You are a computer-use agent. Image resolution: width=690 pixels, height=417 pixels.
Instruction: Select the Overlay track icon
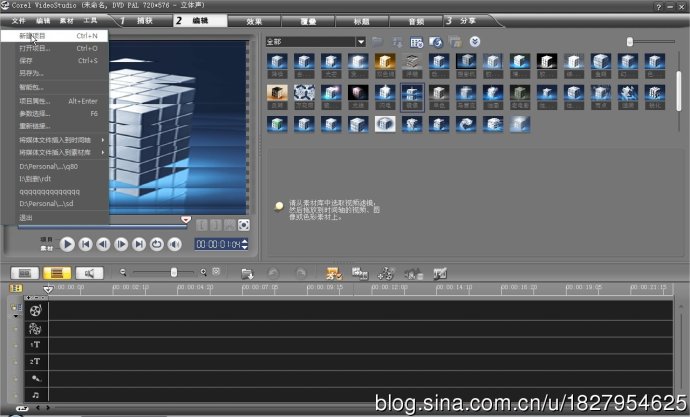35,329
